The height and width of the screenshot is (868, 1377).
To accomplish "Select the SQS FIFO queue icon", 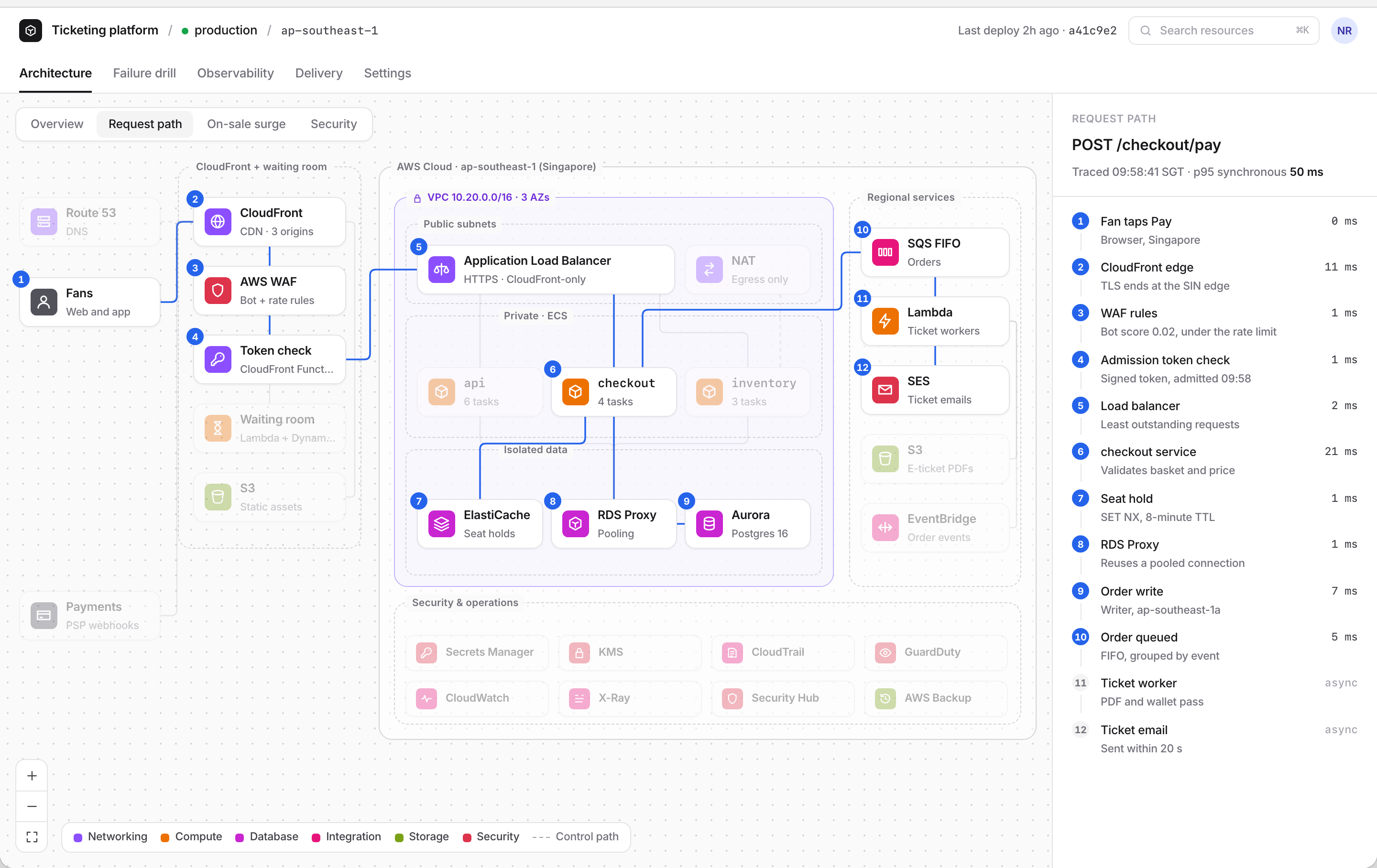I will 885,252.
